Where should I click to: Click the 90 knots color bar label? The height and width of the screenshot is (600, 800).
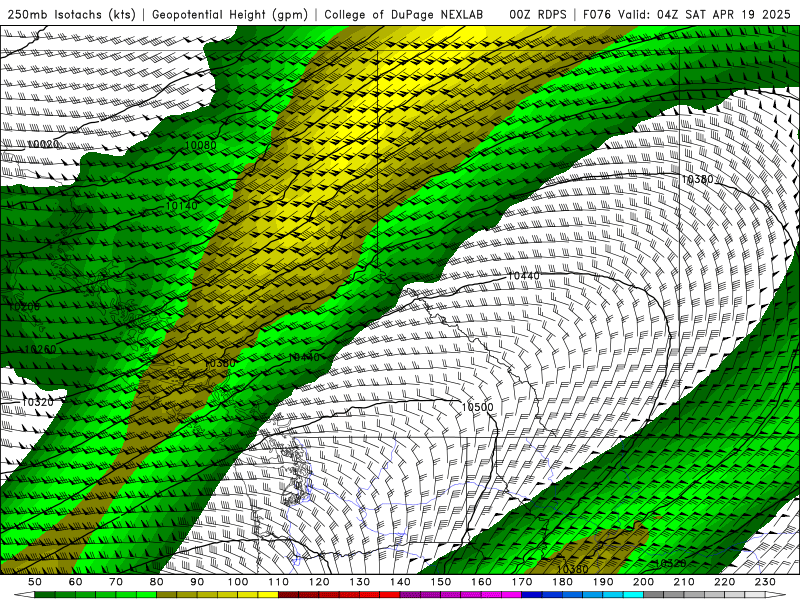click(197, 582)
